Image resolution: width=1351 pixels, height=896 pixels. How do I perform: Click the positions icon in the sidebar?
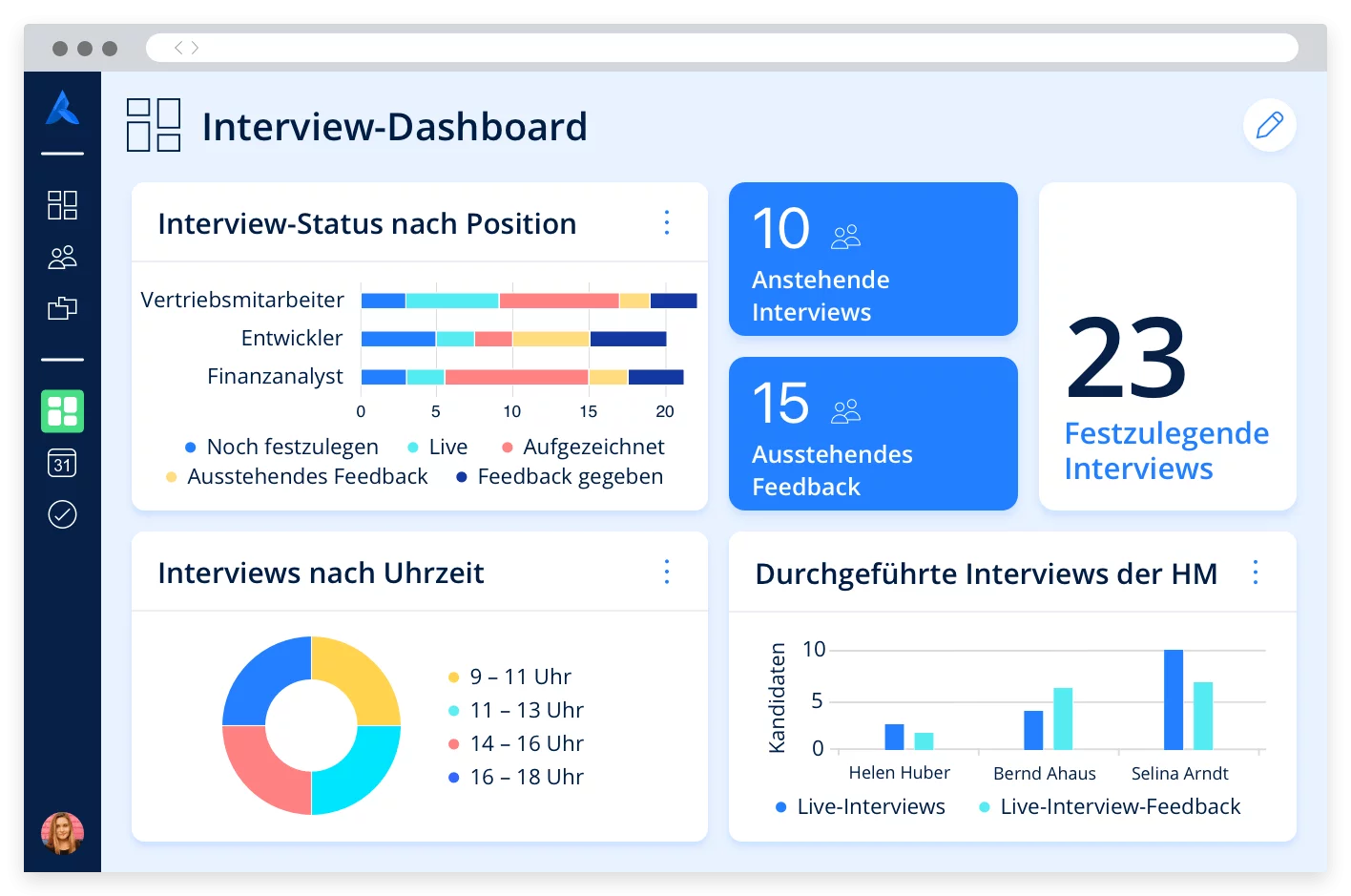62,308
